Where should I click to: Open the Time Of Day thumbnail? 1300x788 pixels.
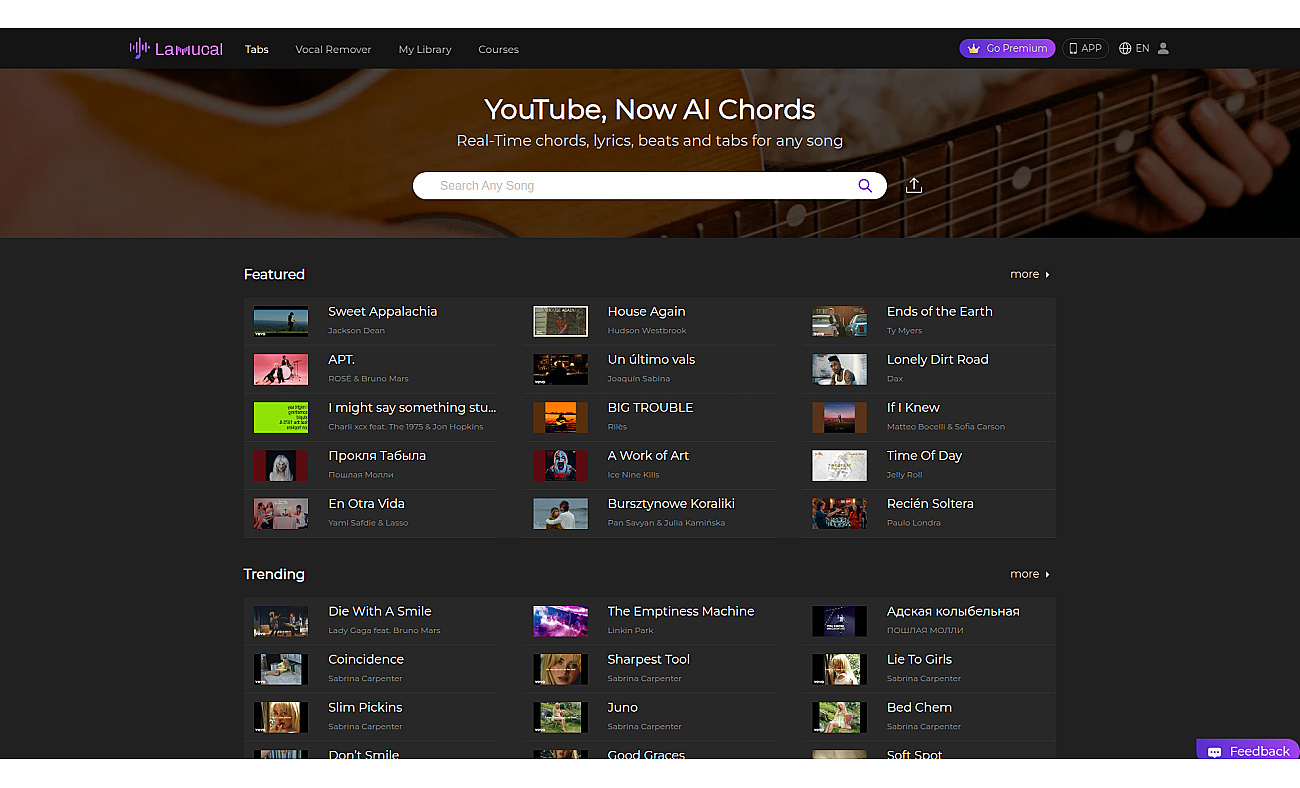pos(839,465)
